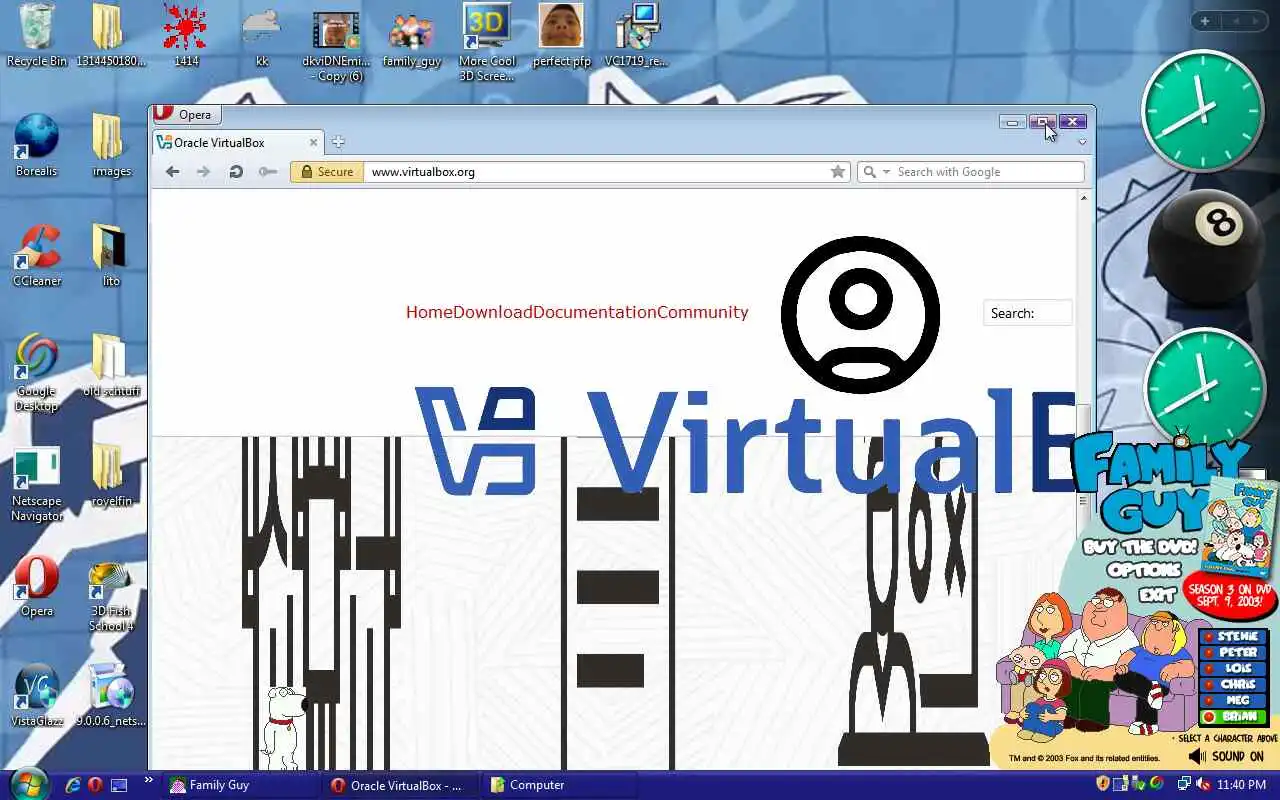This screenshot has height=800, width=1280.
Task: Select the lito folder icon
Action: point(111,255)
